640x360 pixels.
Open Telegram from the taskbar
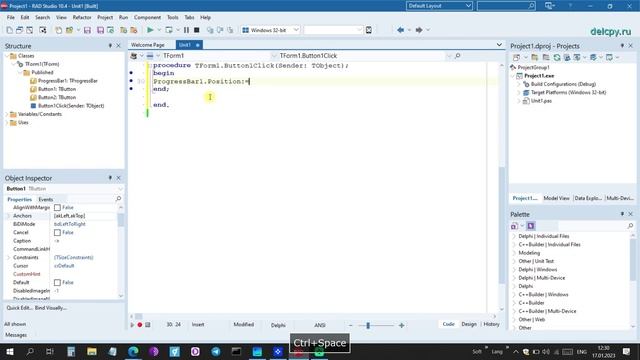[x=216, y=351]
